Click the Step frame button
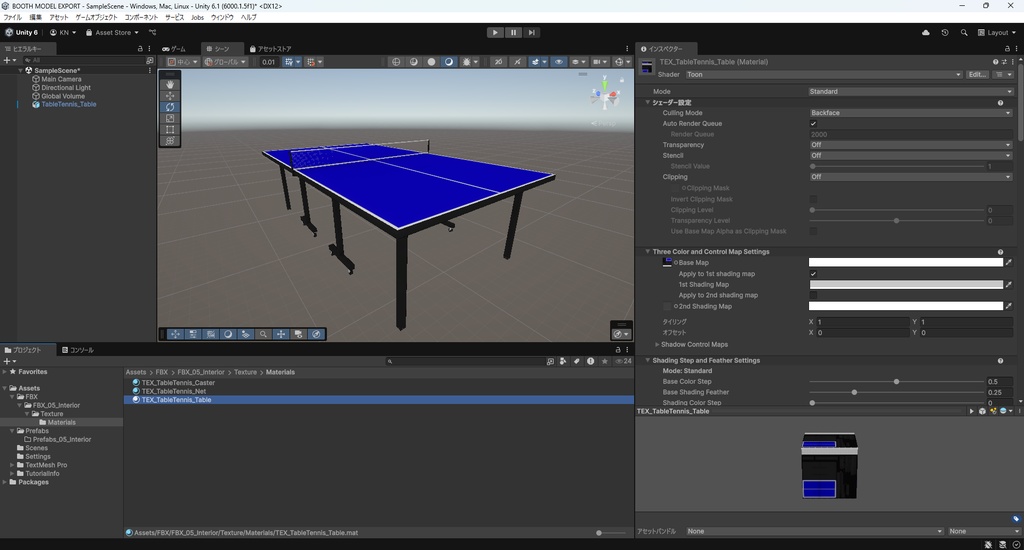This screenshot has width=1024, height=550. pos(532,32)
